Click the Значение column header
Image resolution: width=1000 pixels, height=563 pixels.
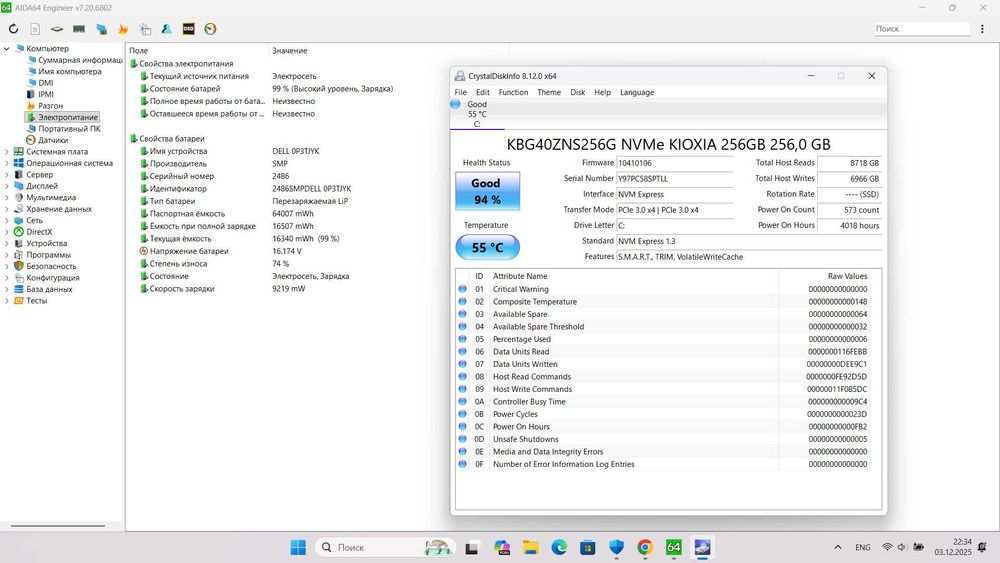290,50
